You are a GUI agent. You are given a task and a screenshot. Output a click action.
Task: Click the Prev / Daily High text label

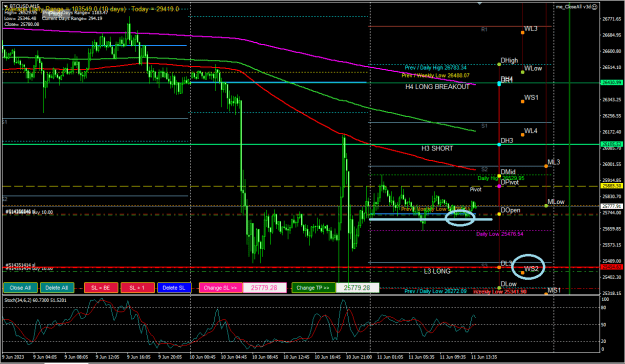coord(435,68)
